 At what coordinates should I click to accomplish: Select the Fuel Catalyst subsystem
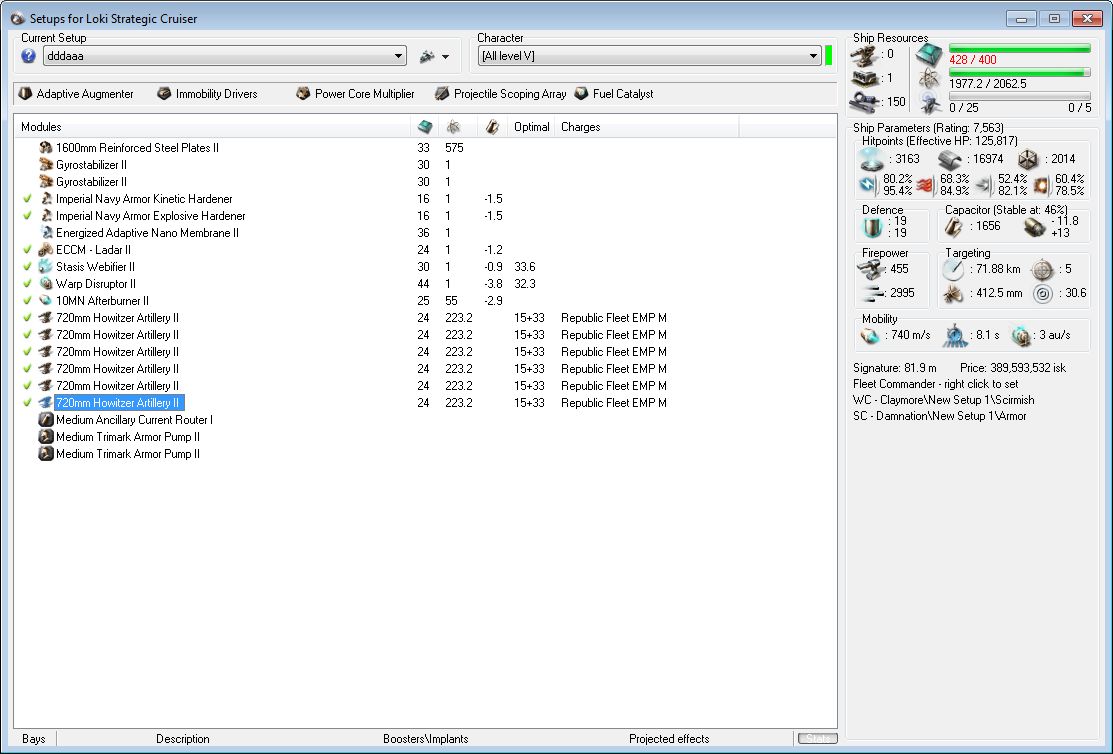point(614,94)
